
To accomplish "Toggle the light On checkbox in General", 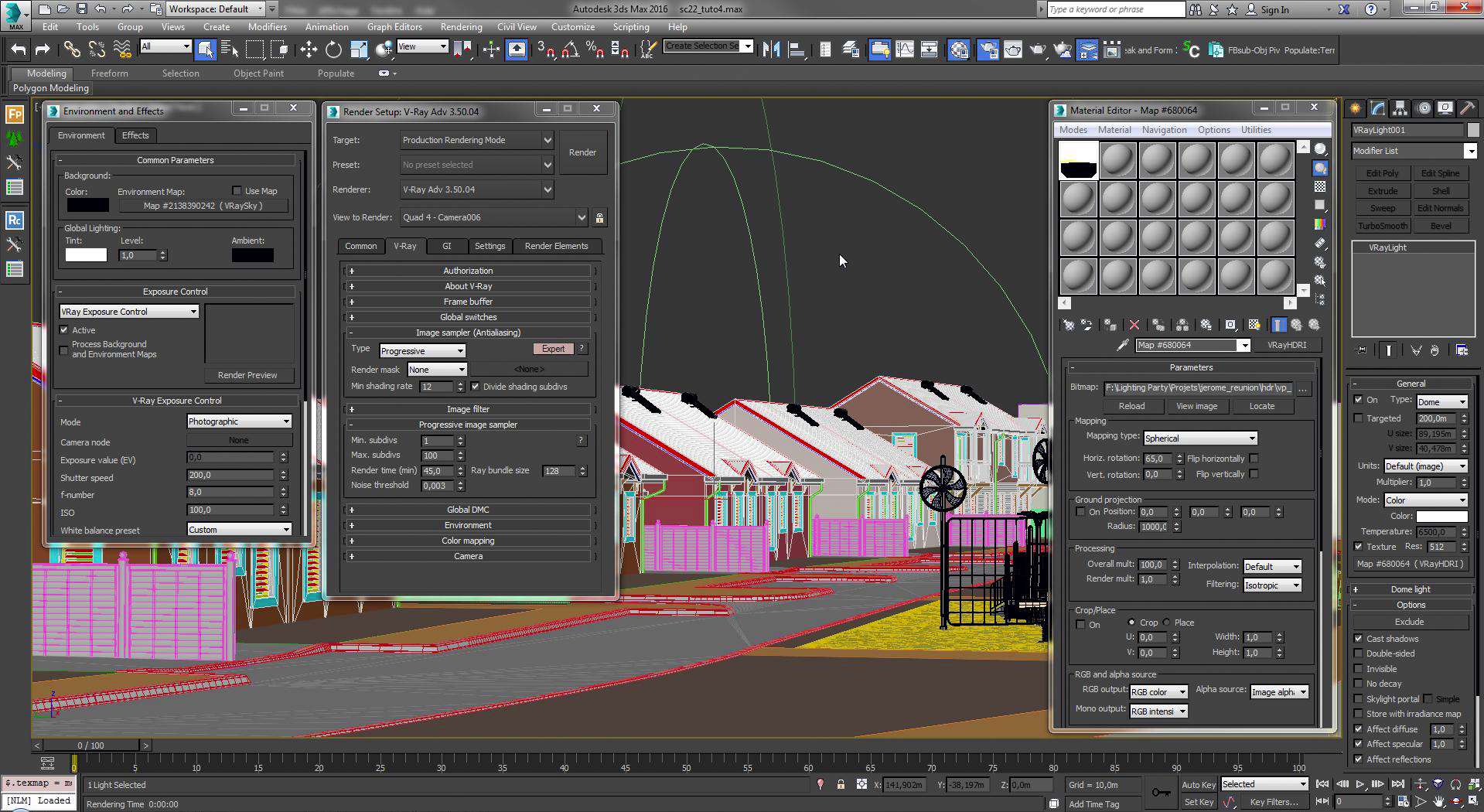I will pos(1359,399).
